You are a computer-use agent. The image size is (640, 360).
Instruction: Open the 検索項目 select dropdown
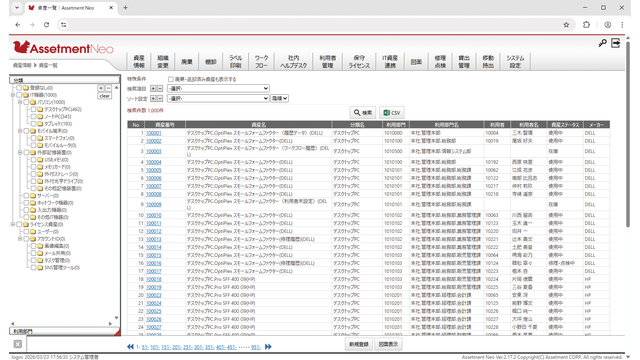point(218,89)
